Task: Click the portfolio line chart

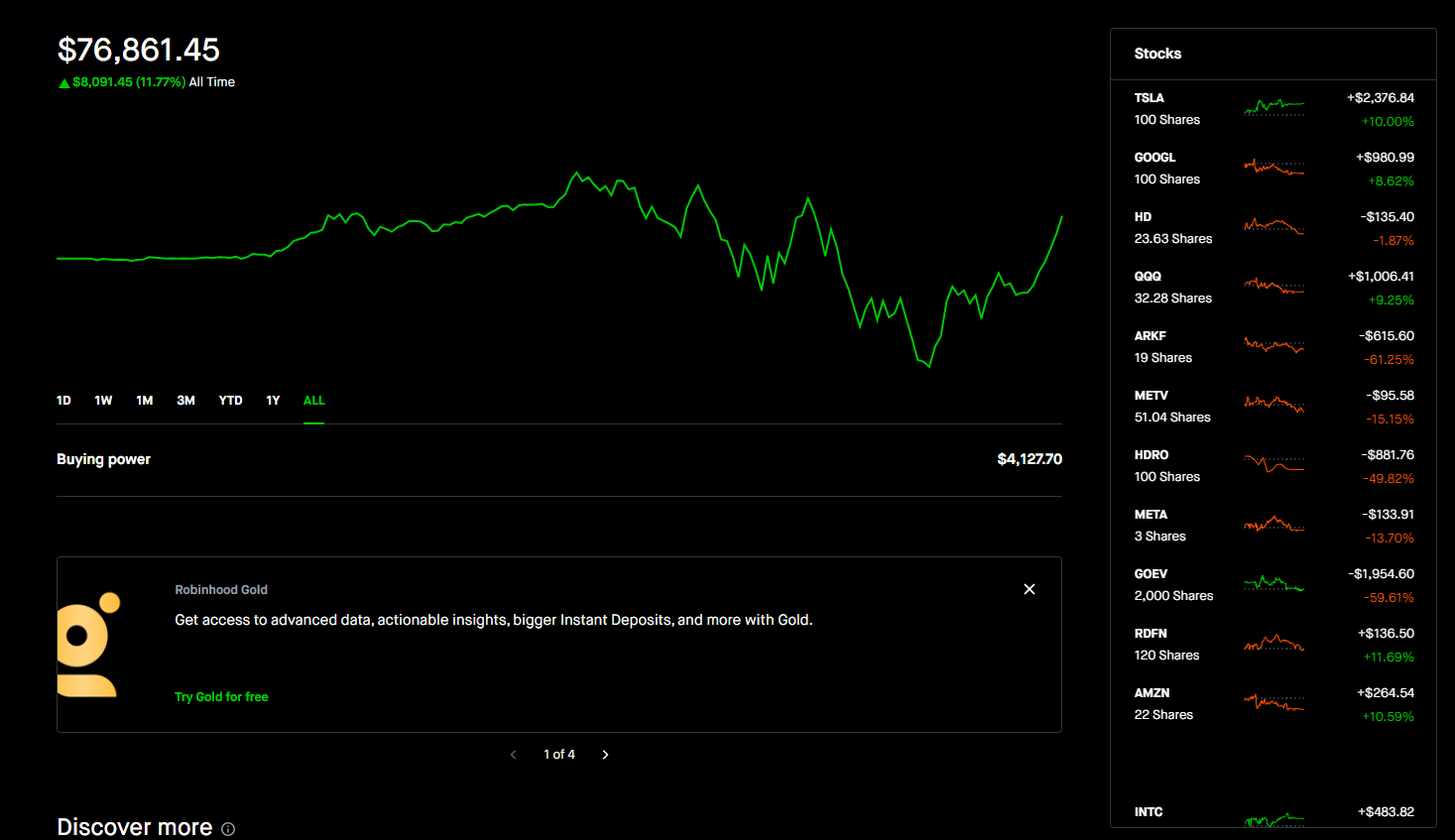Action: (x=559, y=268)
